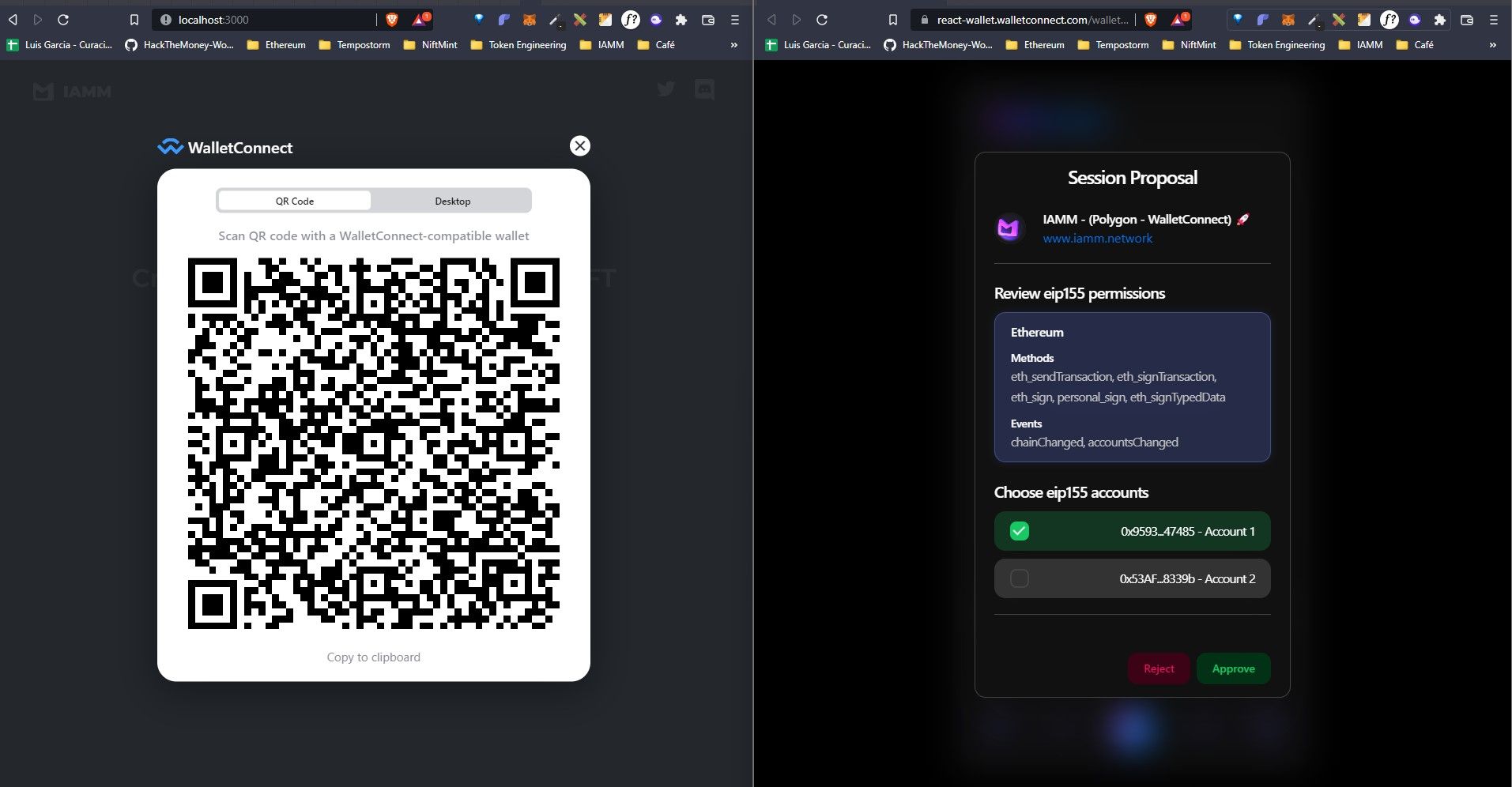
Task: Show more bookmarks in right window
Action: [x=1493, y=45]
